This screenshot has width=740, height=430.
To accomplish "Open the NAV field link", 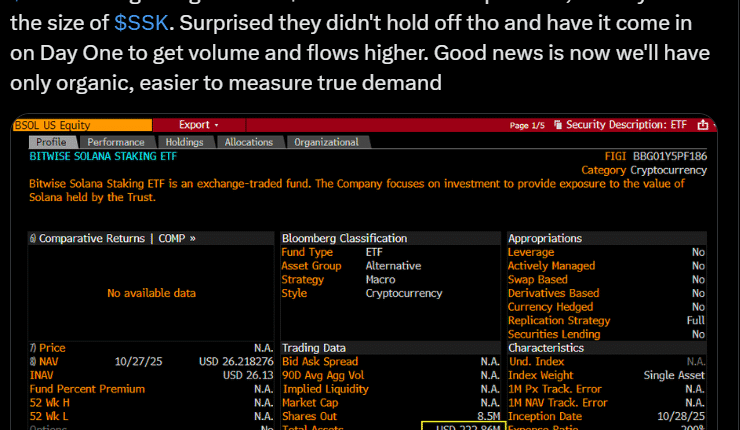I will pos(46,361).
